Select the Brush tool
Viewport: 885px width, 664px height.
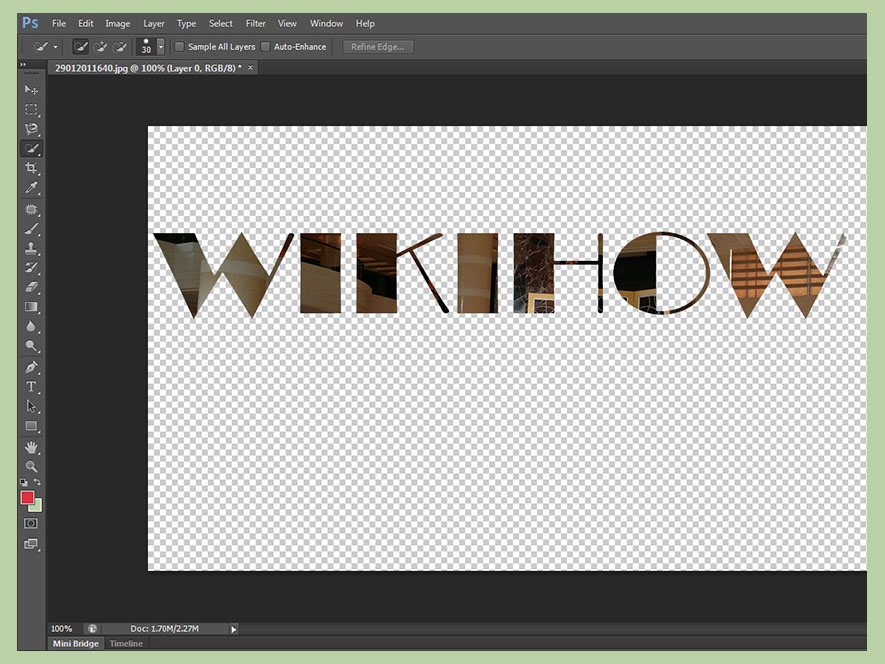click(31, 229)
